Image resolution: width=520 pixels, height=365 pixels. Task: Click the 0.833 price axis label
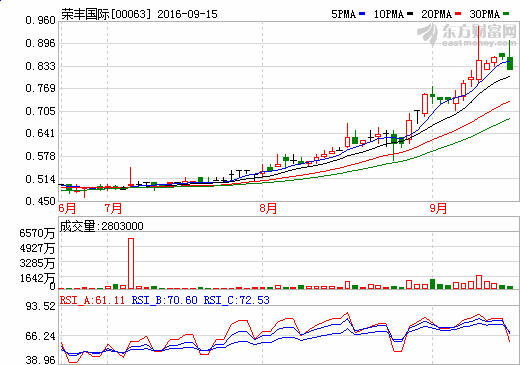pyautogui.click(x=40, y=66)
